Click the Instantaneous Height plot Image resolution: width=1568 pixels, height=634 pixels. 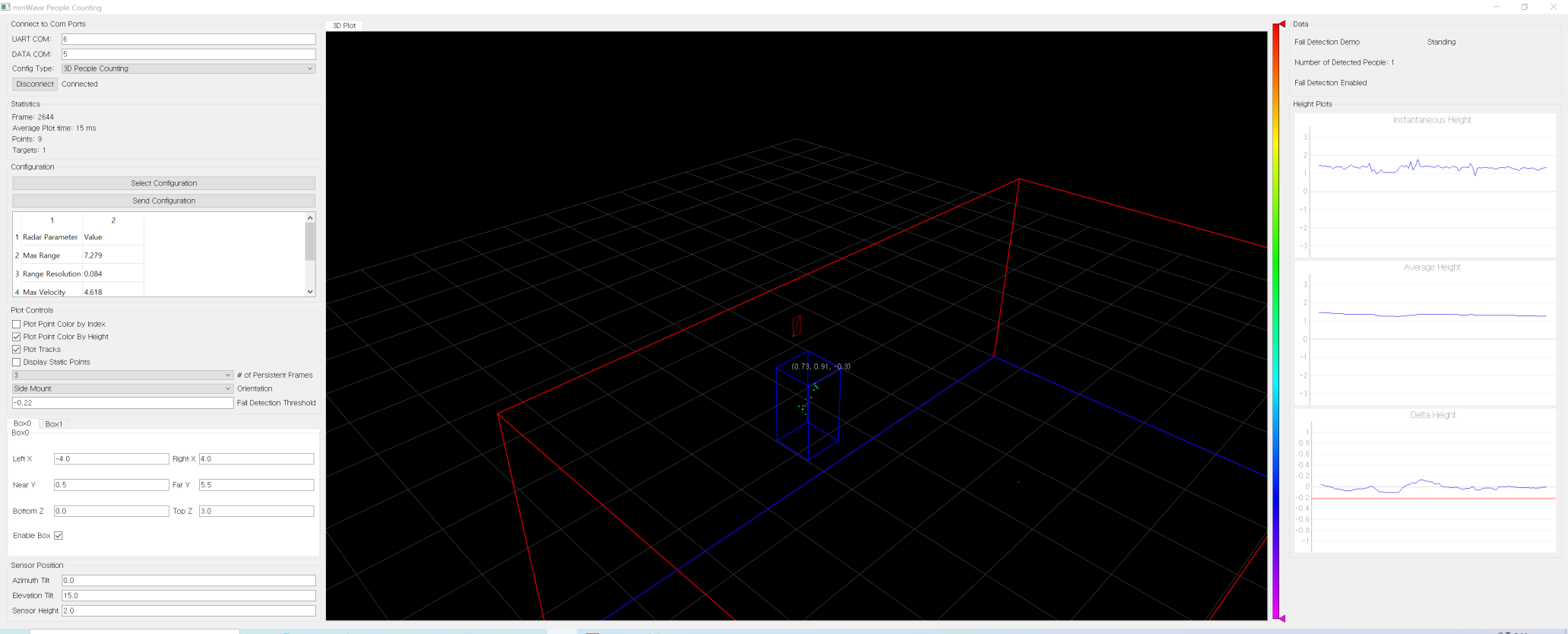click(1426, 185)
